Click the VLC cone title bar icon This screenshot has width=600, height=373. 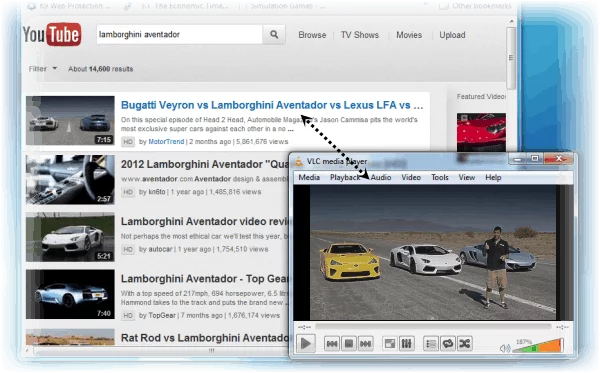[298, 161]
